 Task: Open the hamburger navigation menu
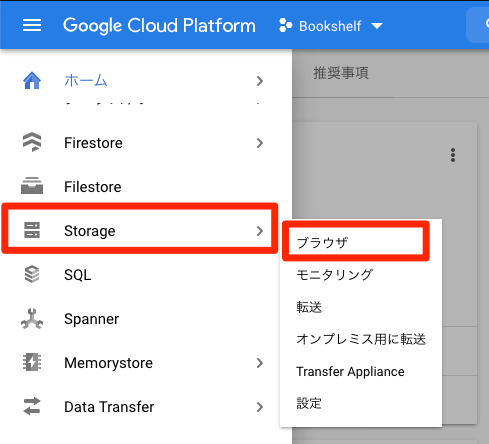[x=32, y=25]
